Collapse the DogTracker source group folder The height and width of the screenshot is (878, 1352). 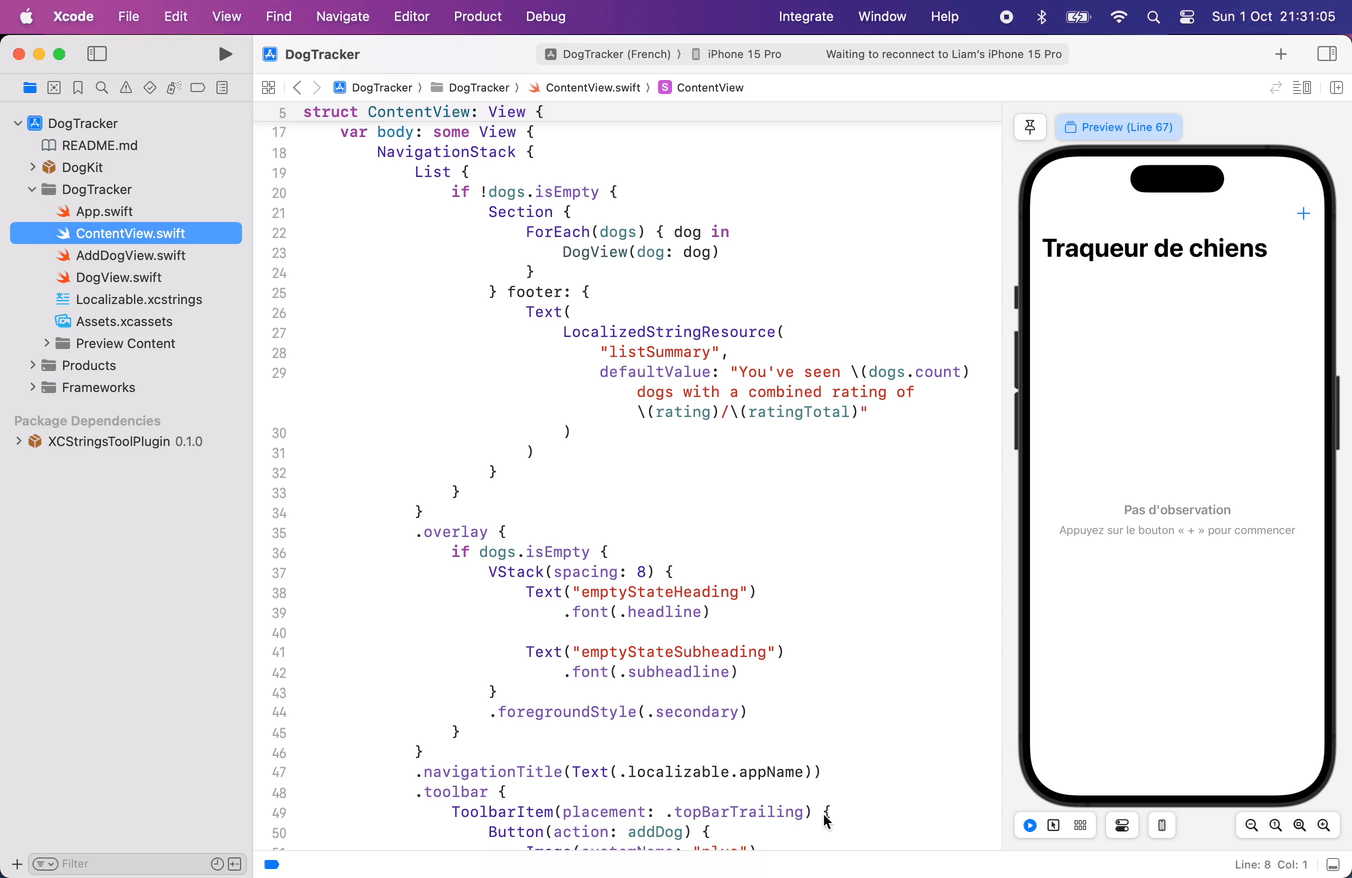tap(33, 189)
